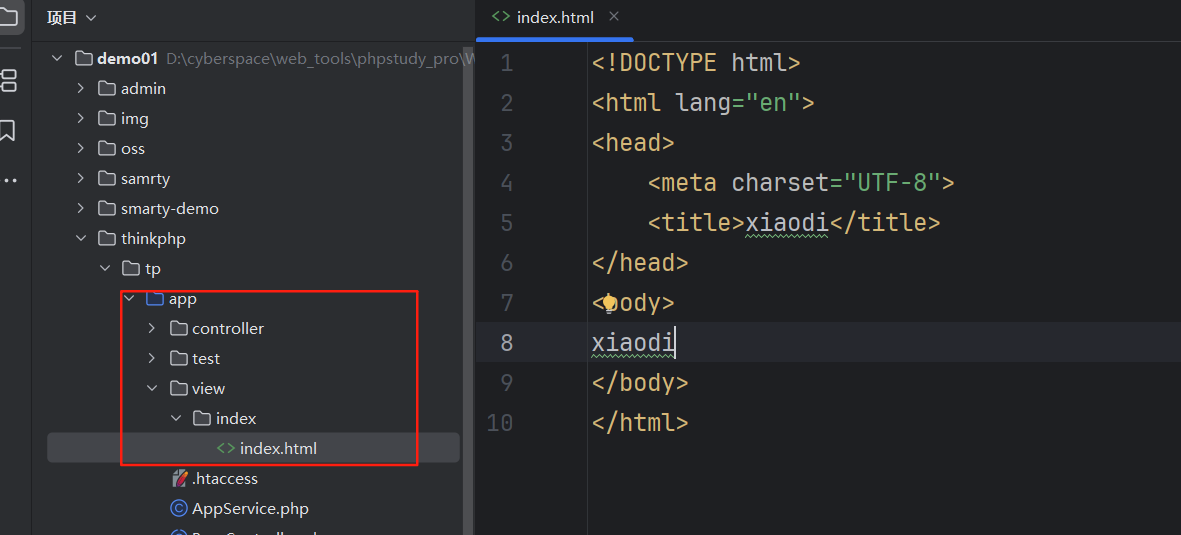Select the test folder icon
The height and width of the screenshot is (535, 1181).
179,359
